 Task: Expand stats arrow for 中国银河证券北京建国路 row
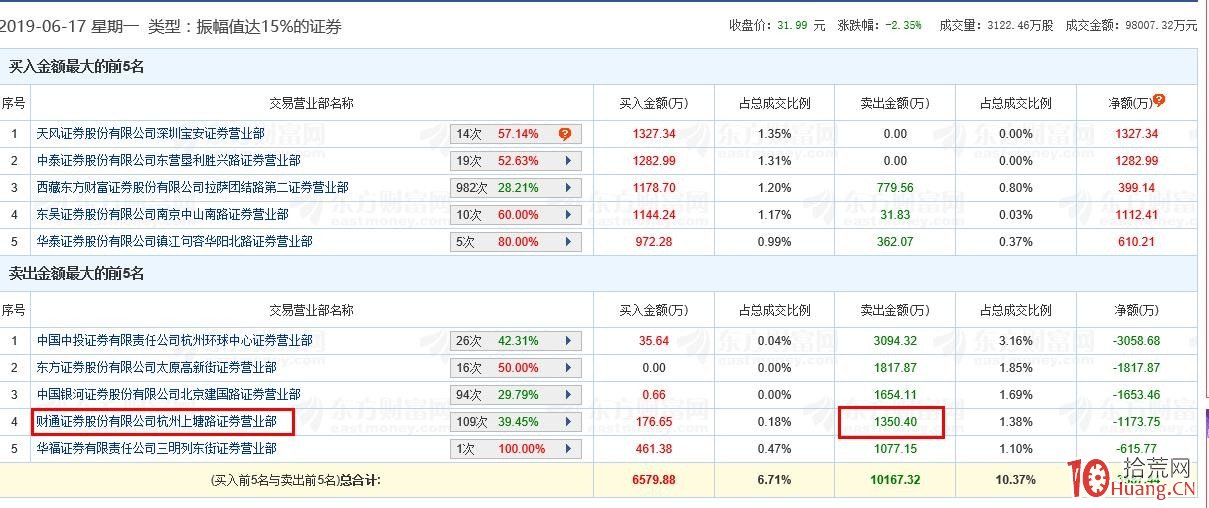coord(568,395)
